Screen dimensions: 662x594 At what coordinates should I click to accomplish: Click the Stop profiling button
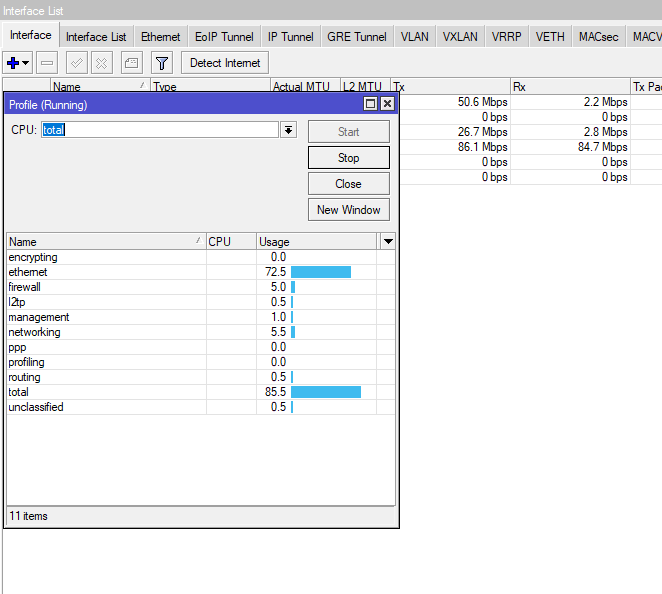[349, 158]
